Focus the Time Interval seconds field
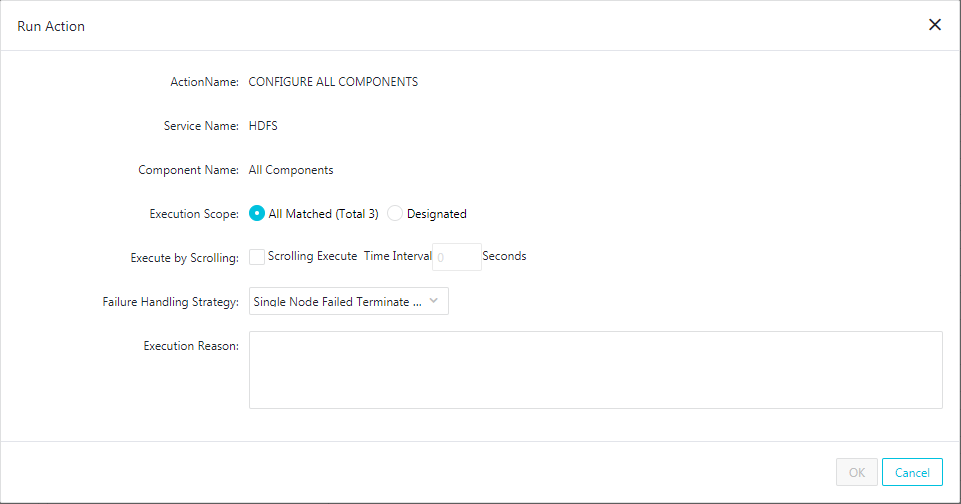This screenshot has width=961, height=504. click(457, 257)
